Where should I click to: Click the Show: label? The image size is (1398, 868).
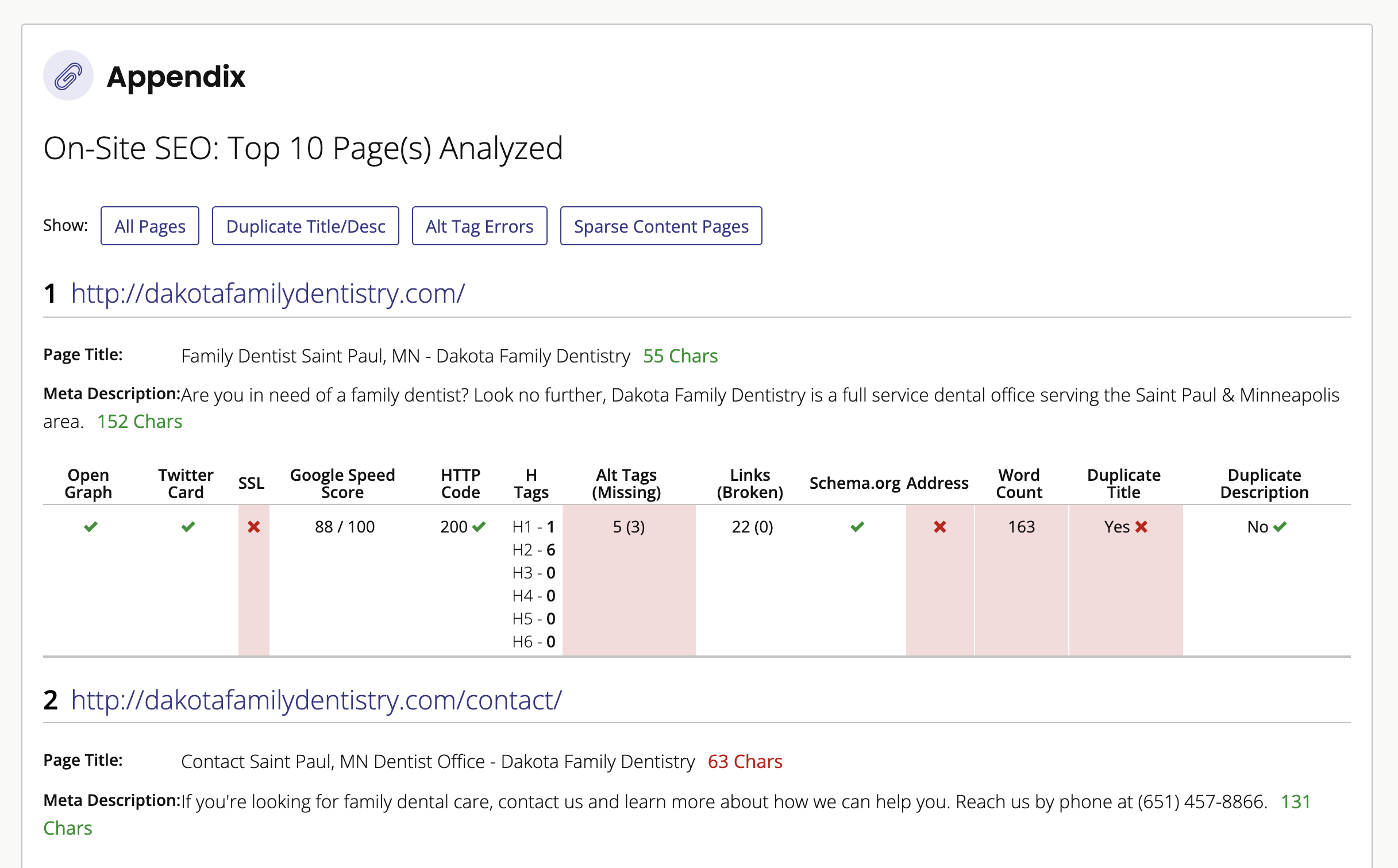pos(66,225)
